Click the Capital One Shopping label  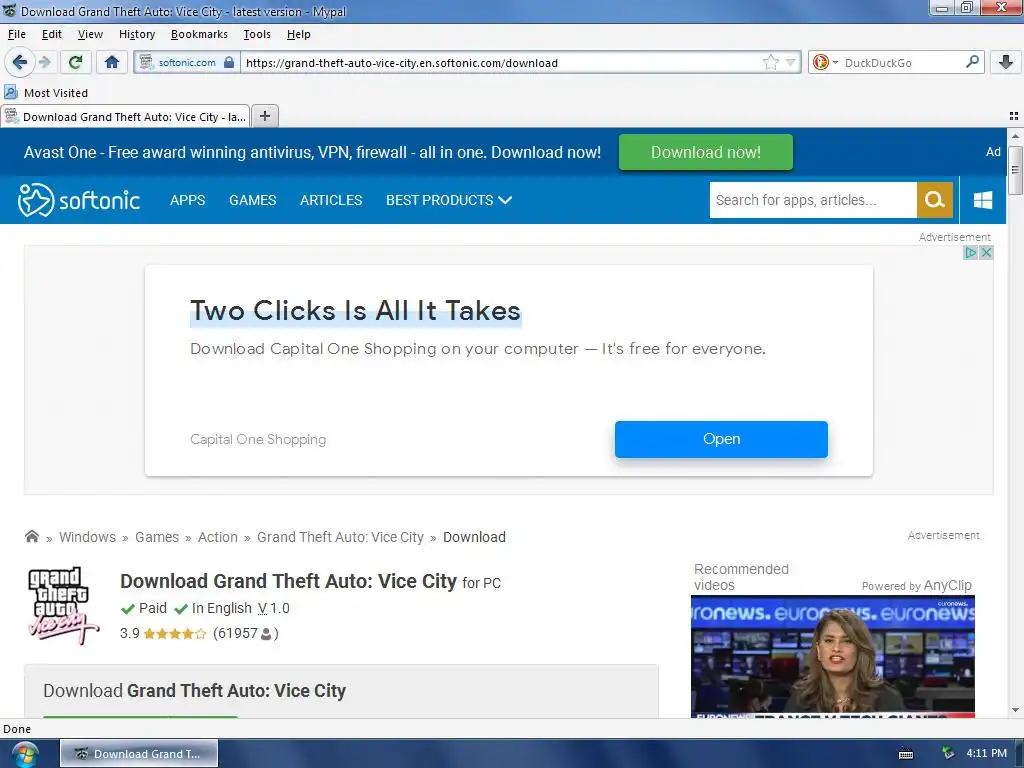[258, 440]
